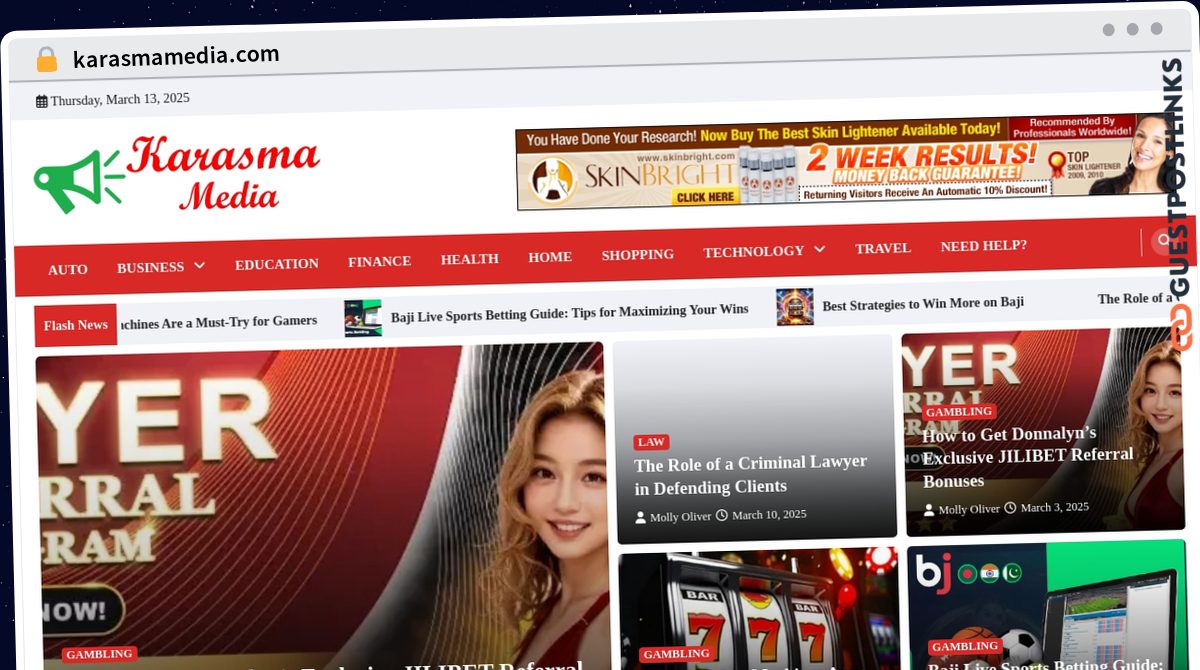Open the Health section
Image resolution: width=1200 pixels, height=670 pixels.
tap(469, 259)
